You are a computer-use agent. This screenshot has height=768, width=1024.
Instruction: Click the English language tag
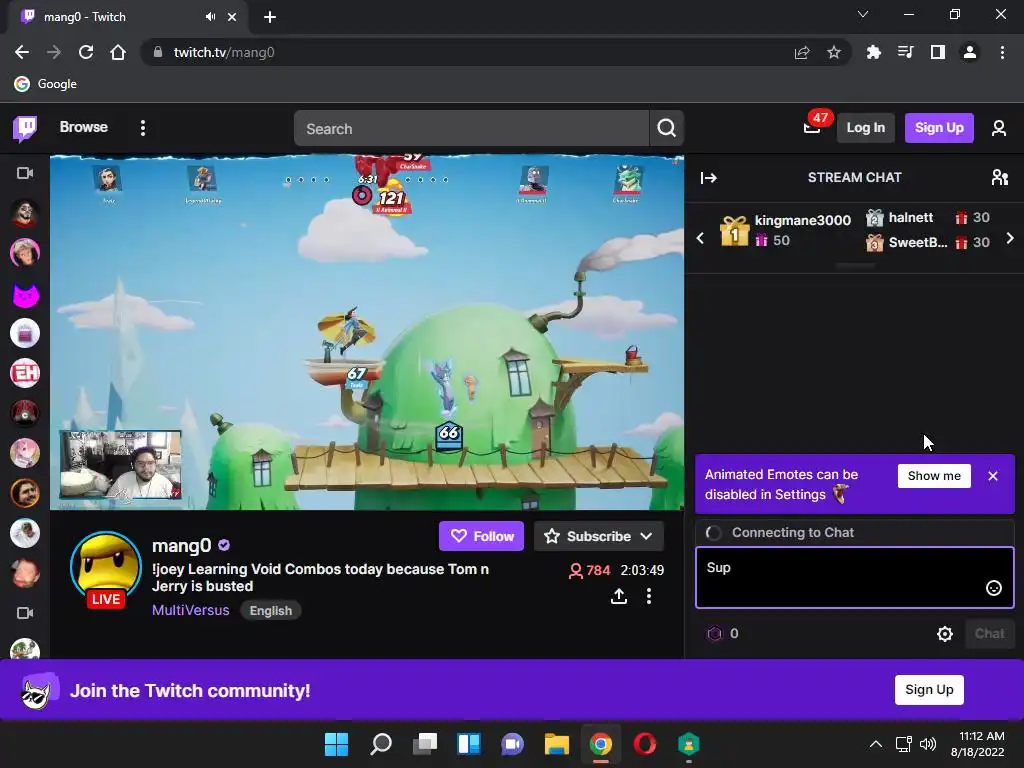[x=270, y=611]
